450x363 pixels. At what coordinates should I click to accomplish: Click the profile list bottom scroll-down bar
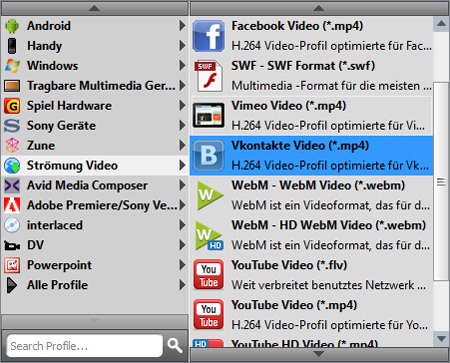[x=319, y=354]
